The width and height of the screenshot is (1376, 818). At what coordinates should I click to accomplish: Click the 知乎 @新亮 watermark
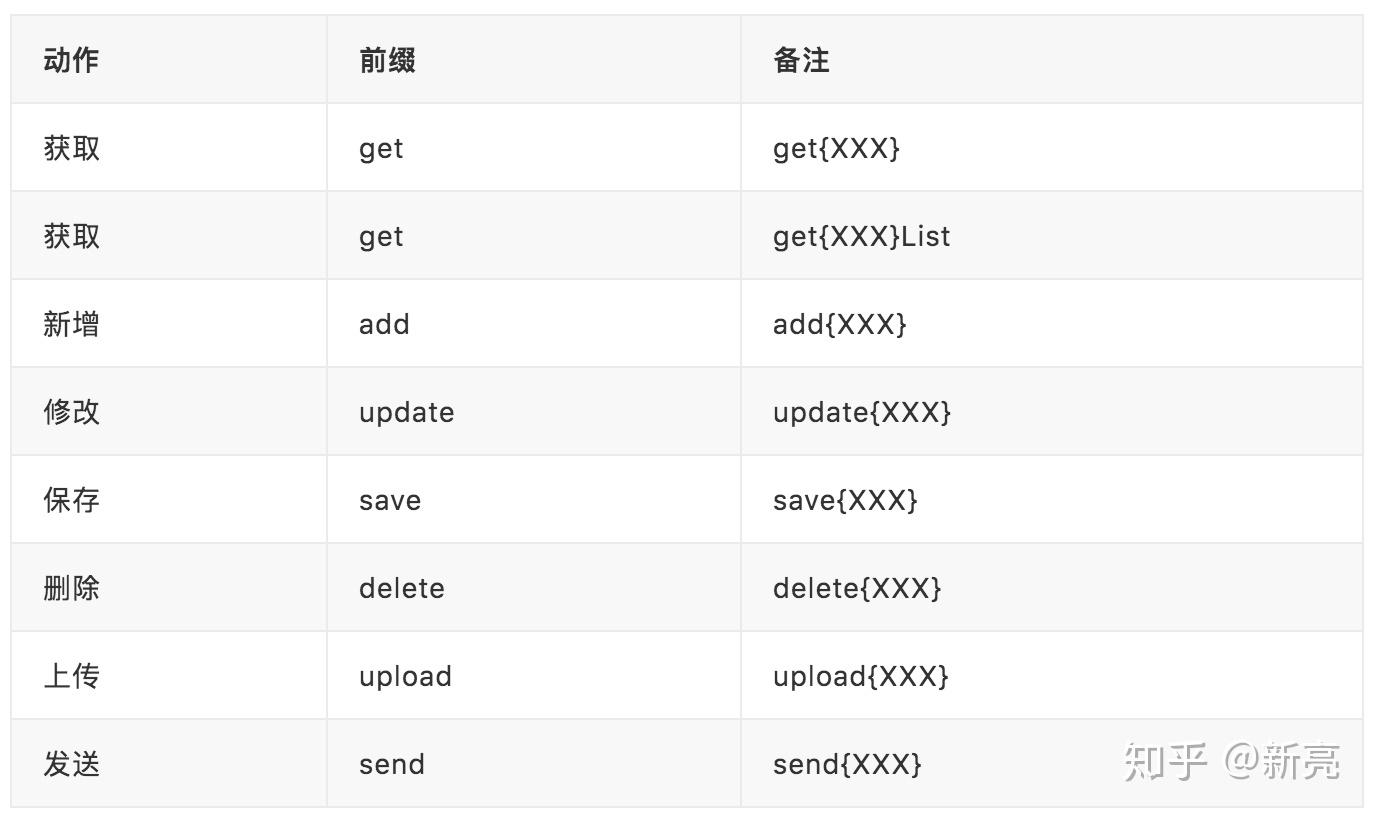(1231, 762)
